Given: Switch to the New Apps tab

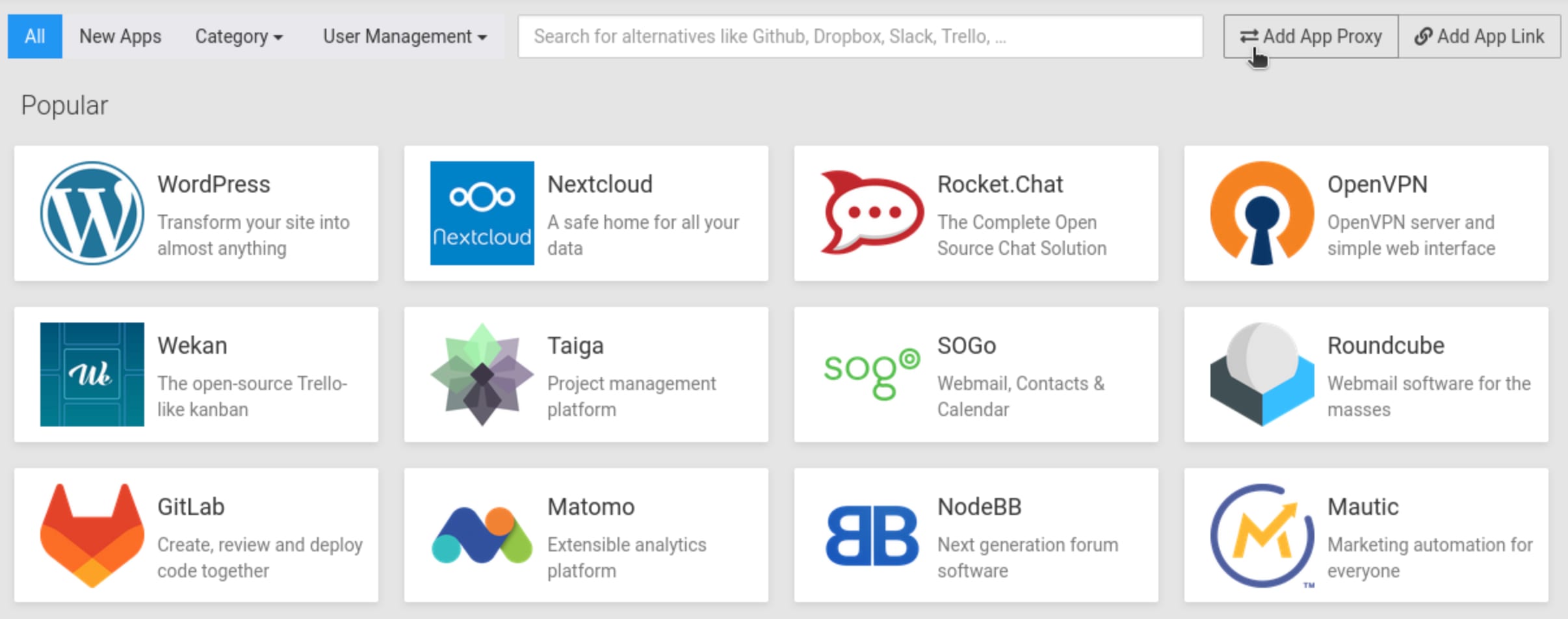Looking at the screenshot, I should [x=120, y=36].
